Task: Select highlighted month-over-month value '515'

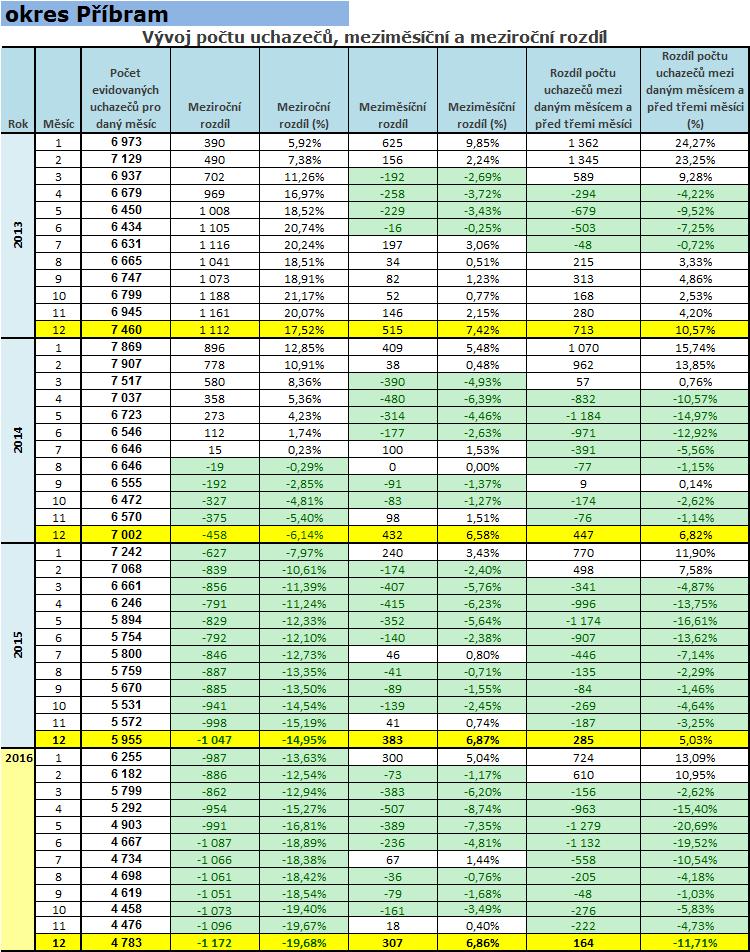Action: tap(392, 330)
